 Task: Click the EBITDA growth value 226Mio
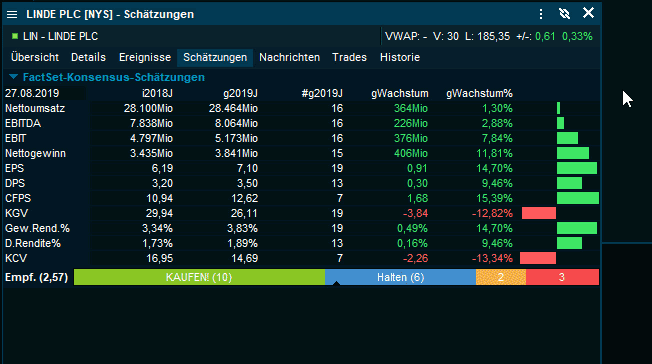(x=411, y=124)
